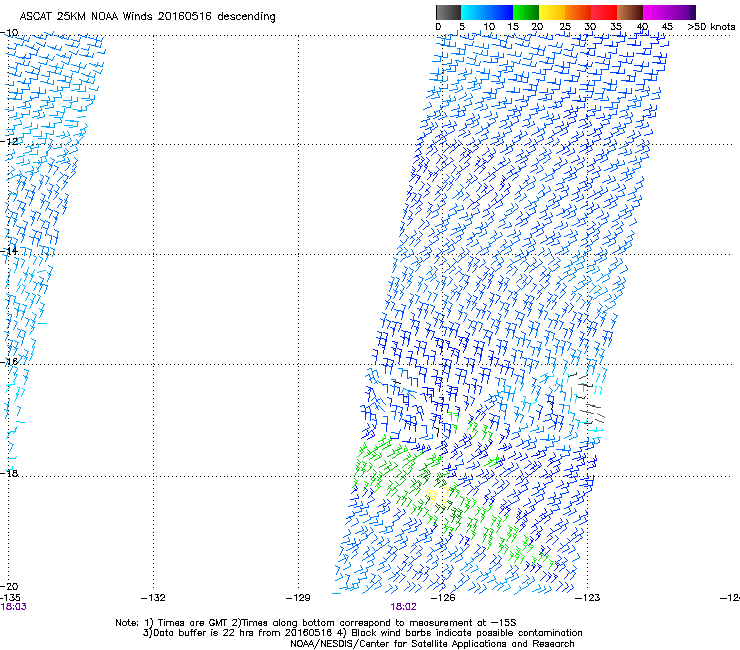Click the black contaminated wind barbs near -123

point(588,397)
